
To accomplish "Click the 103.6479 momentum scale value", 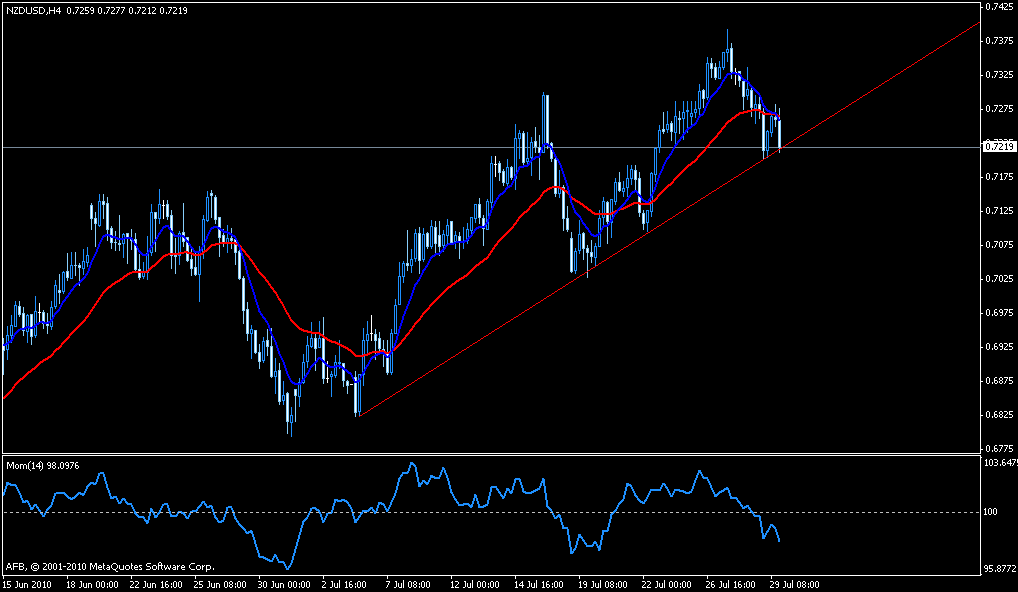I will pos(999,464).
